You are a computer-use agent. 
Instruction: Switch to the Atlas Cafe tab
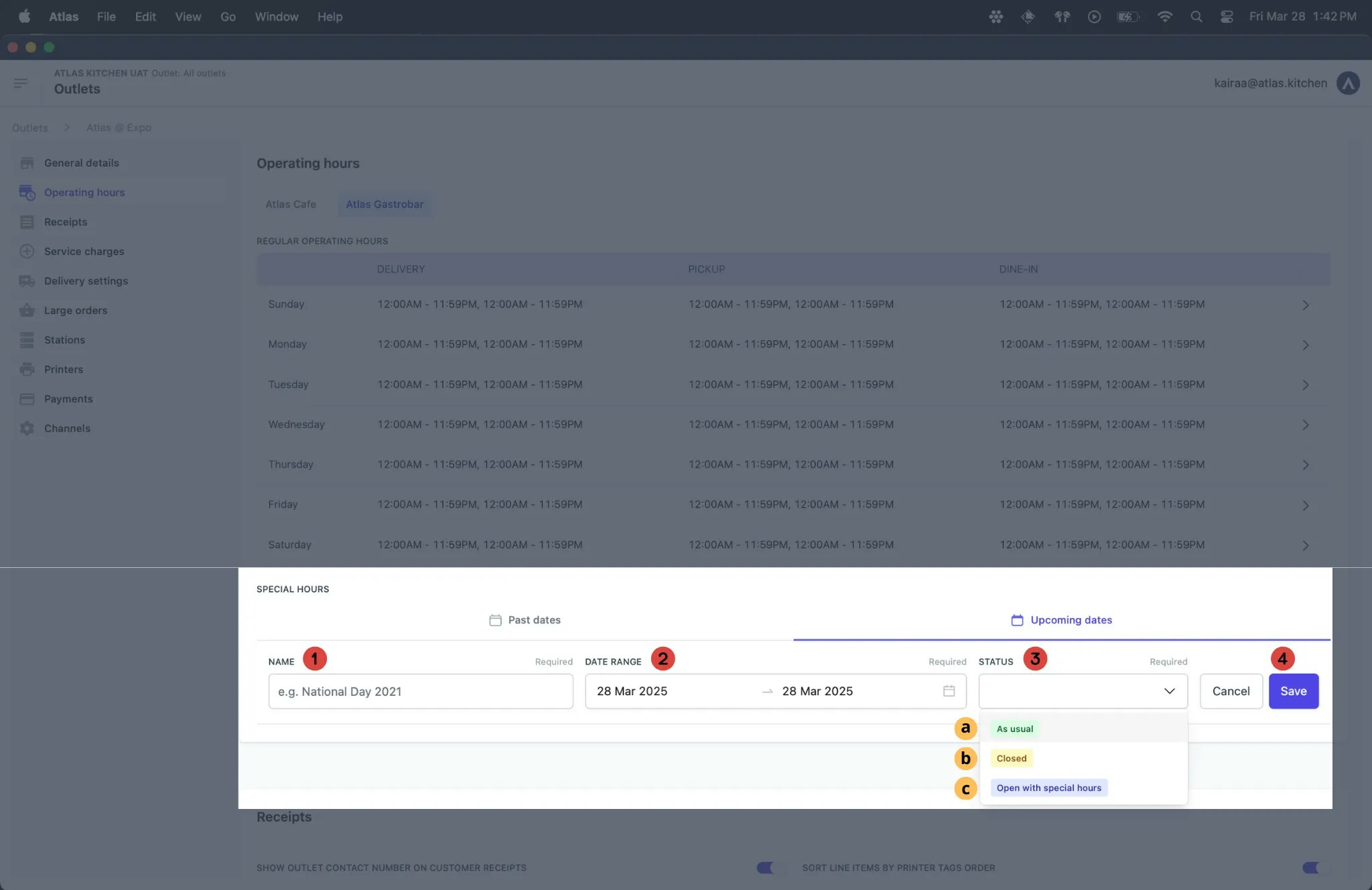point(290,204)
